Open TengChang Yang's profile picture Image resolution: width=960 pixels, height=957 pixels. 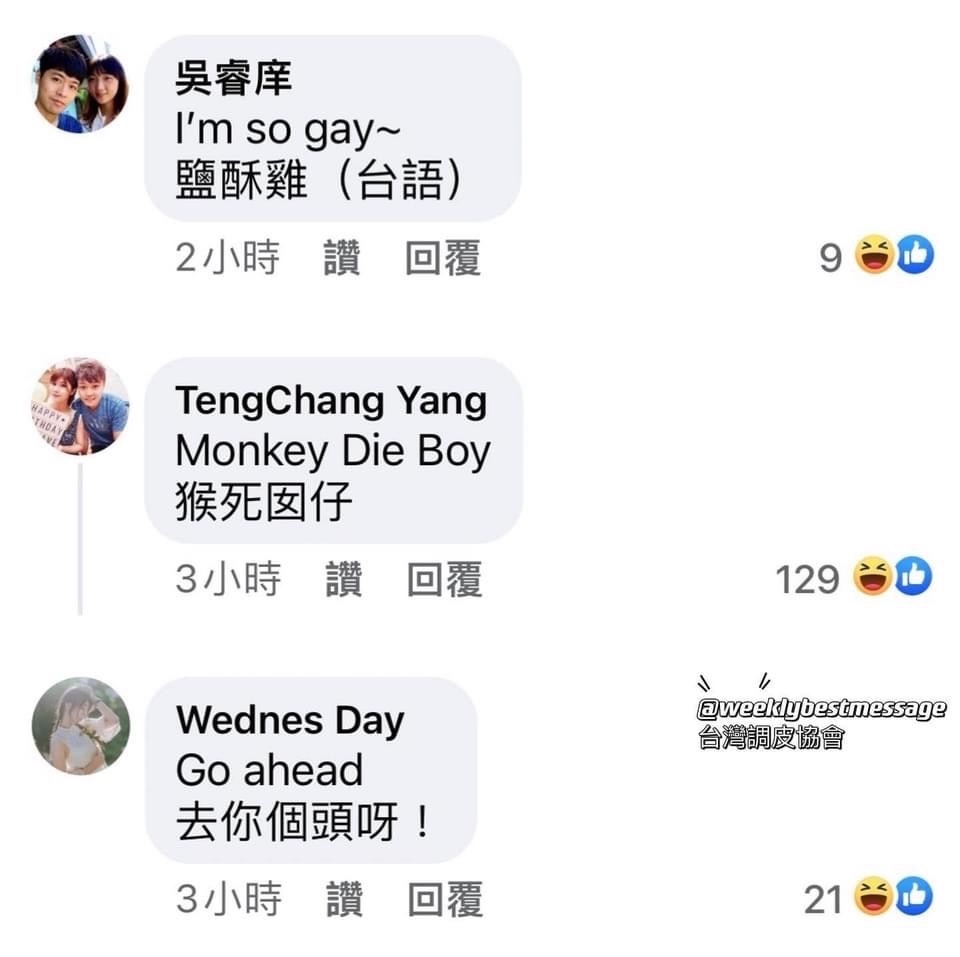[x=81, y=407]
